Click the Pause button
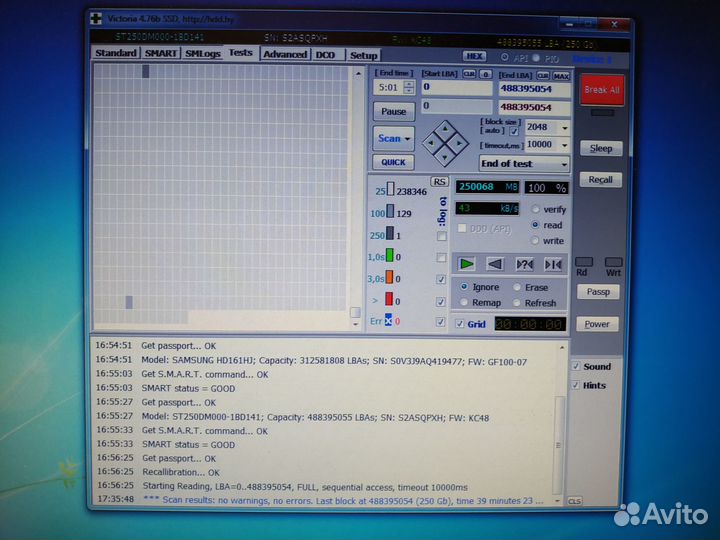The height and width of the screenshot is (540, 720). (x=394, y=112)
